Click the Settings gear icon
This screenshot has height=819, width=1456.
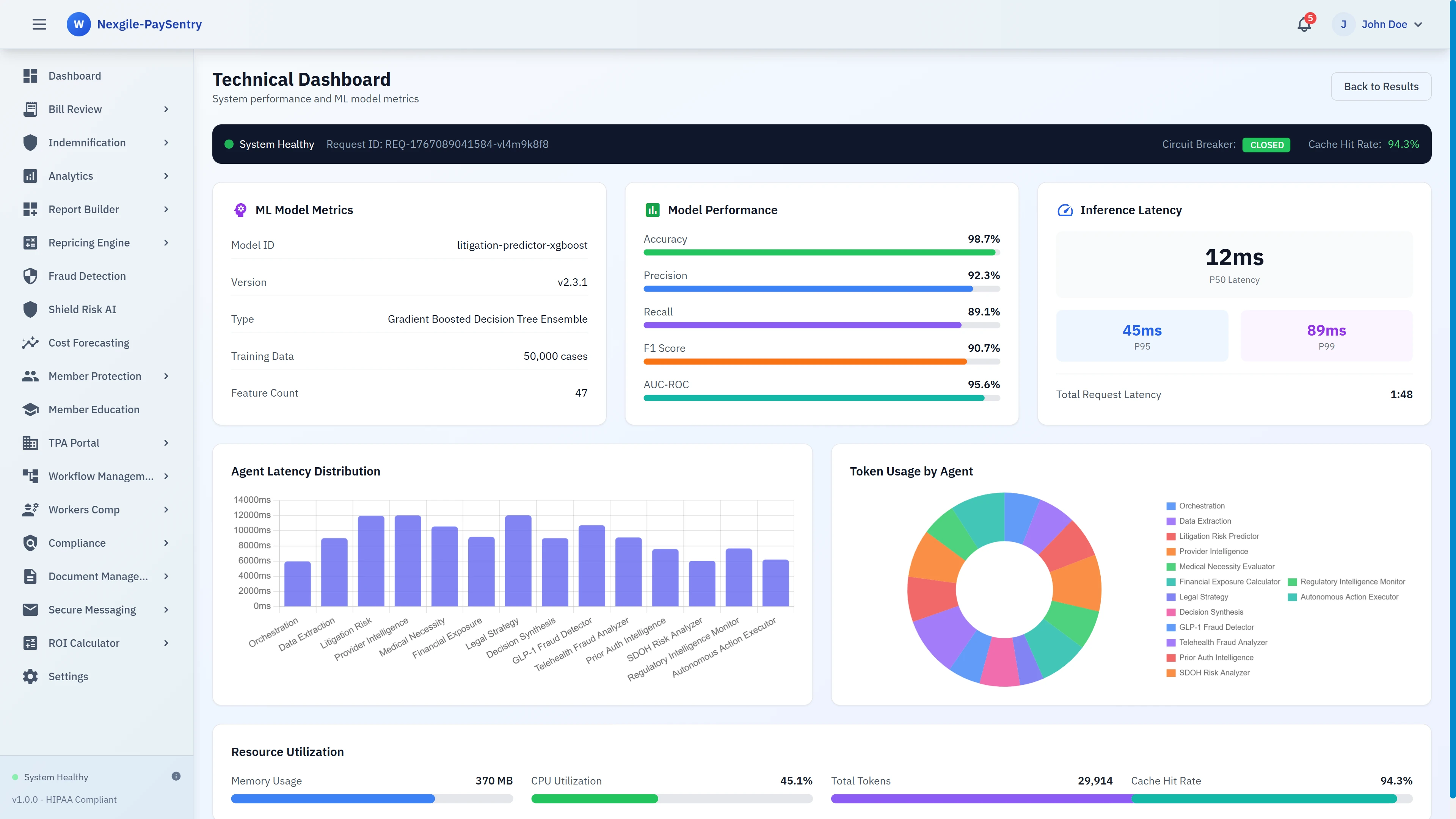pos(31,676)
